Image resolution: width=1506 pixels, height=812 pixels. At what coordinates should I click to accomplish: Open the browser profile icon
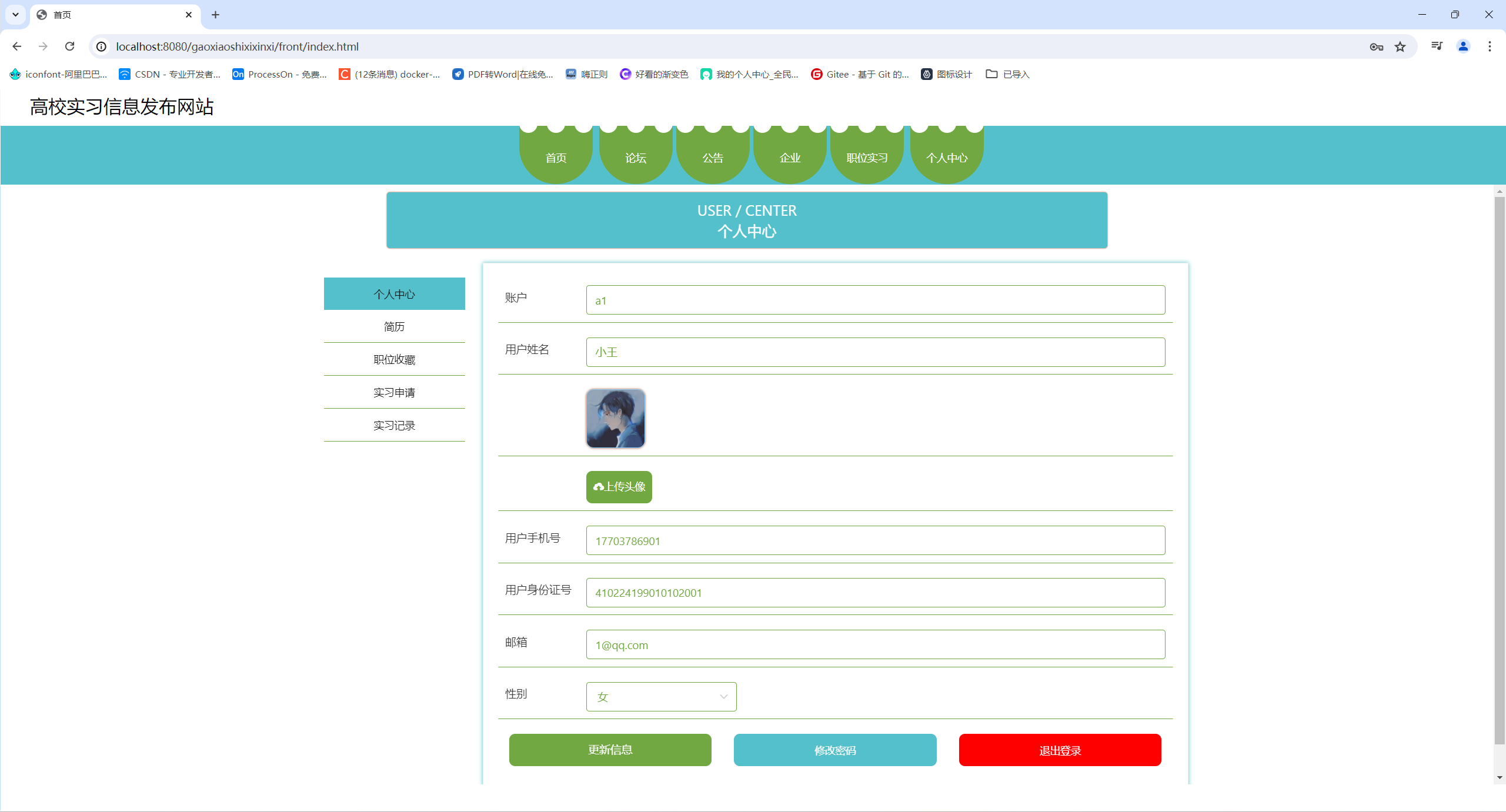(1463, 46)
